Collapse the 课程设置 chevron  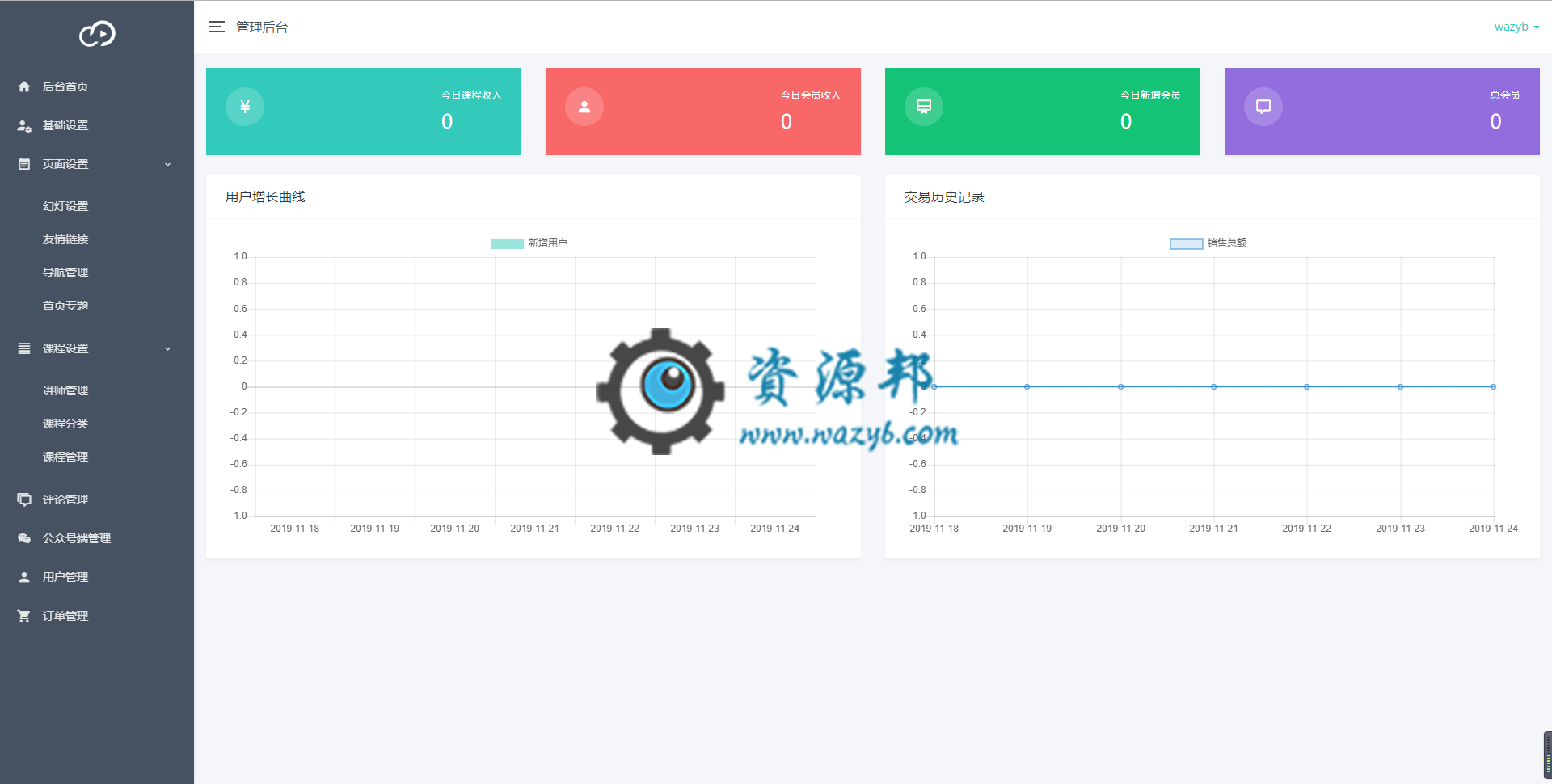pyautogui.click(x=168, y=348)
